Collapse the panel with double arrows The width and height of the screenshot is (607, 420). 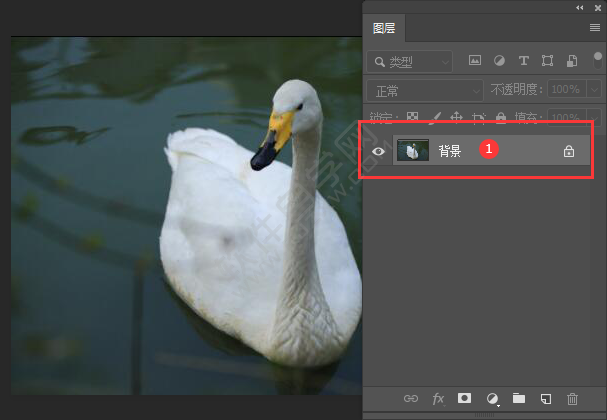point(581,7)
